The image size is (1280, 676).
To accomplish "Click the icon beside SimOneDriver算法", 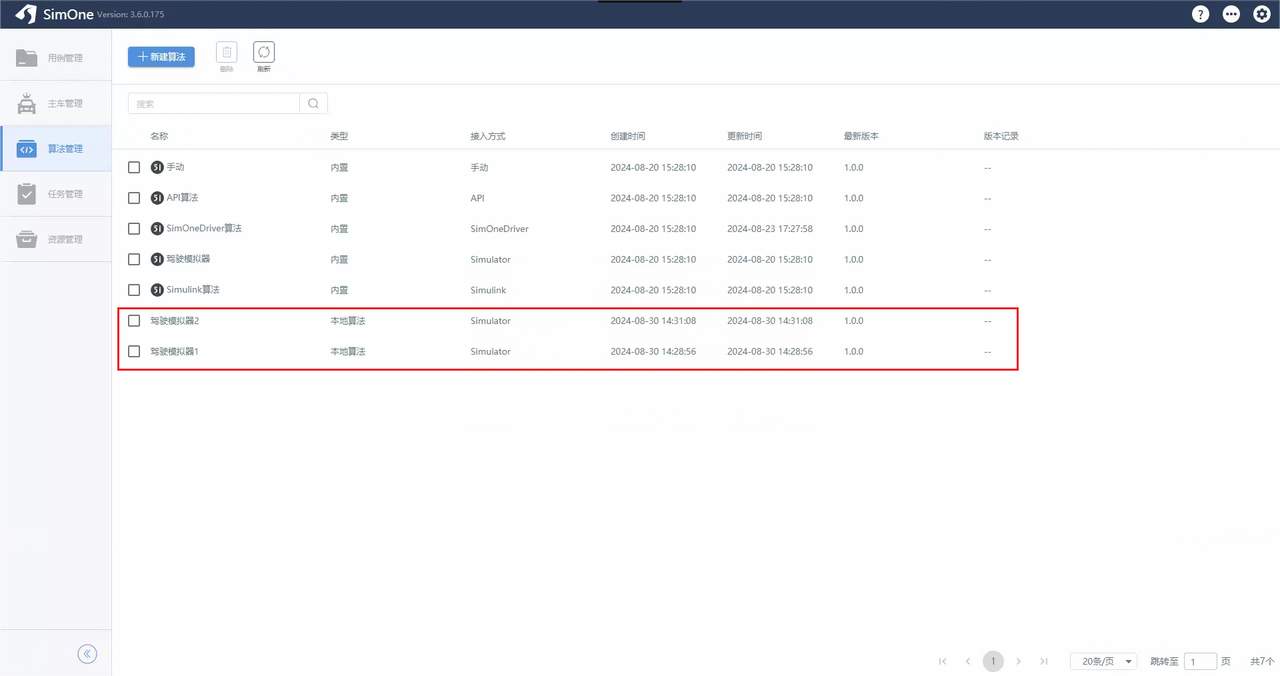I will point(157,228).
